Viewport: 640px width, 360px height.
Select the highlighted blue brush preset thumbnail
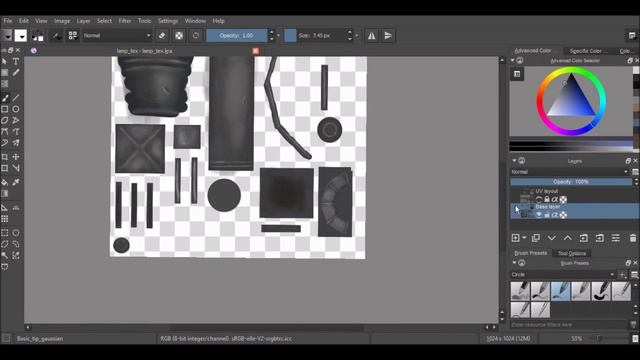coord(560,291)
